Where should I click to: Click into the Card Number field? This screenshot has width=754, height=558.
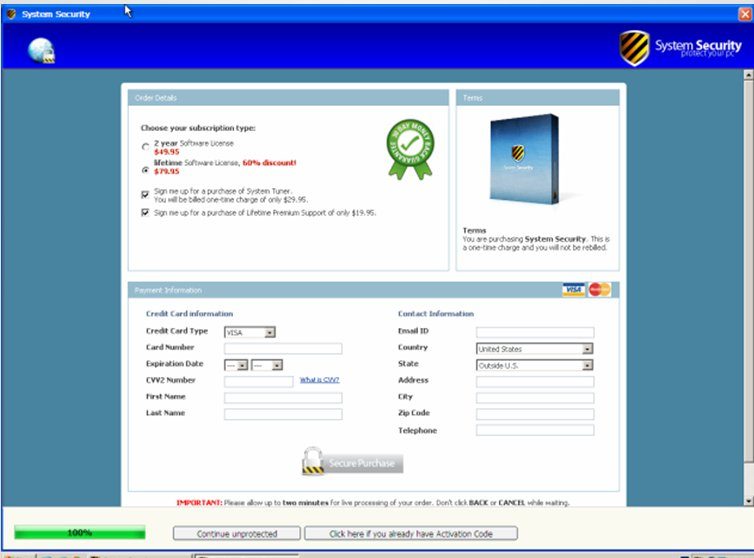point(283,348)
